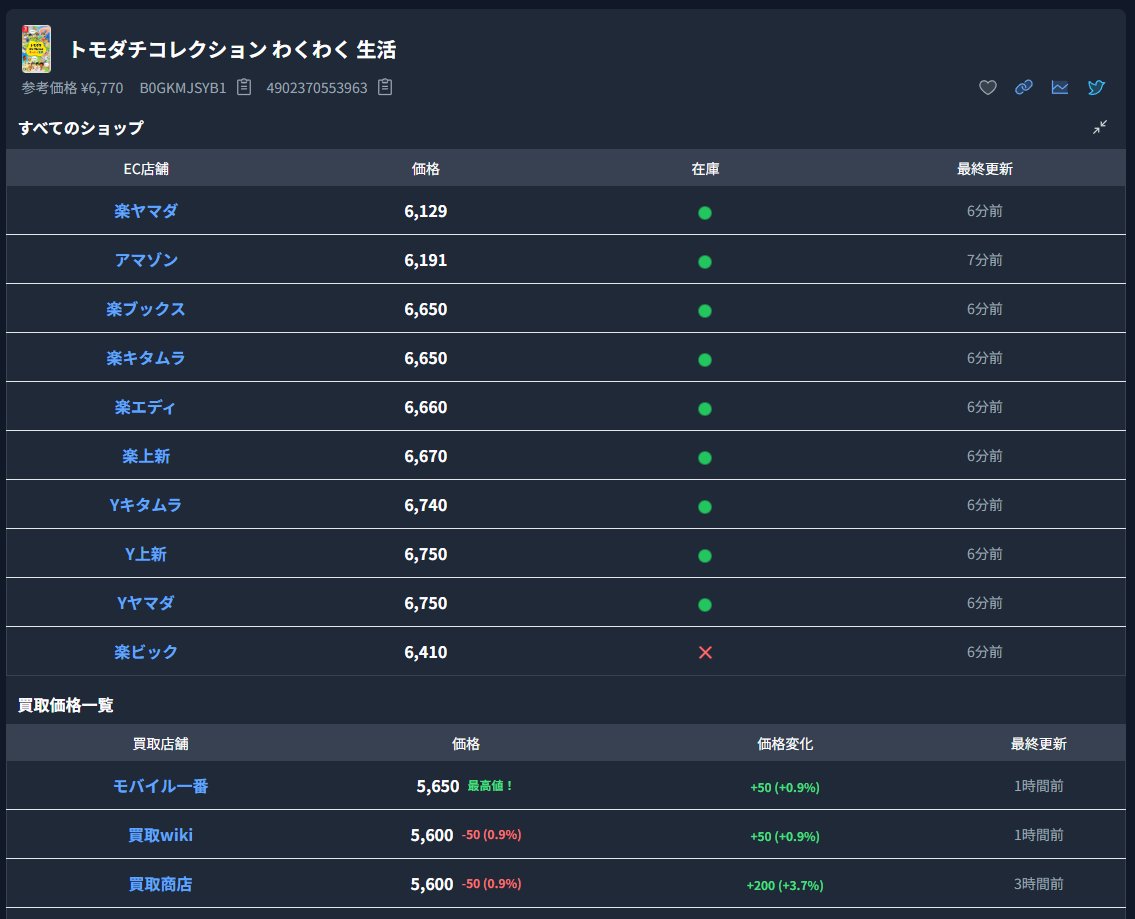The image size is (1135, 919).
Task: Select the 6,129 price for 楽ヤマダ
Action: coord(426,211)
